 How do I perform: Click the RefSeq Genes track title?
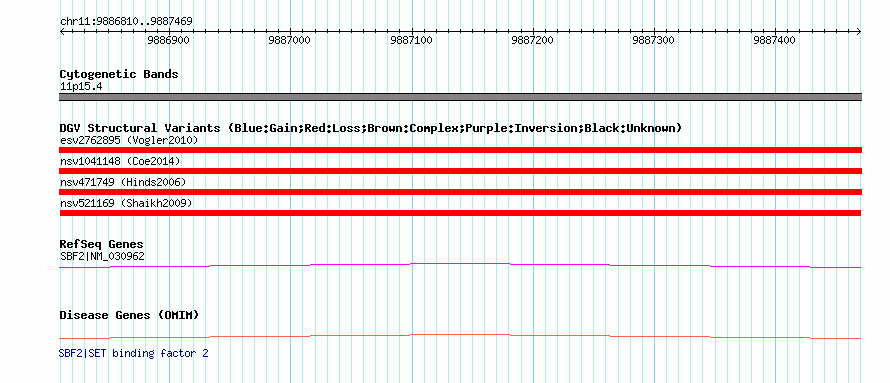click(x=102, y=245)
